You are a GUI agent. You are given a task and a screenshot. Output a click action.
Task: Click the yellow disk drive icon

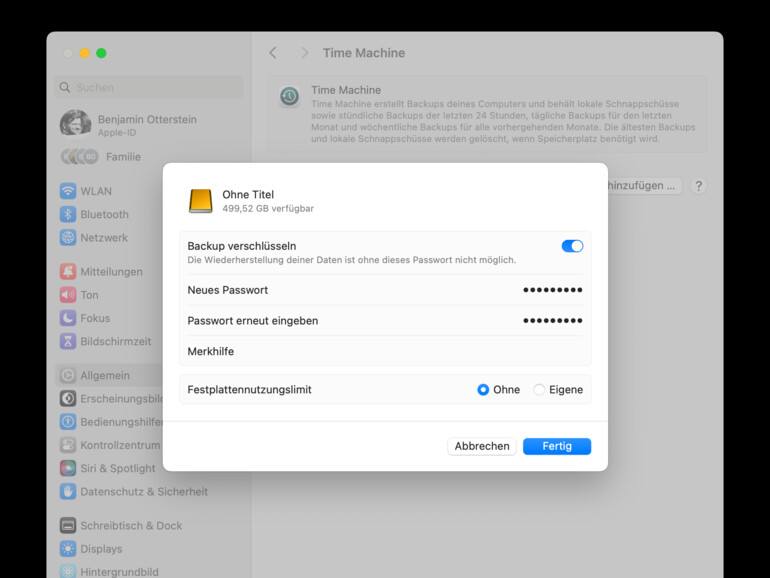(201, 201)
